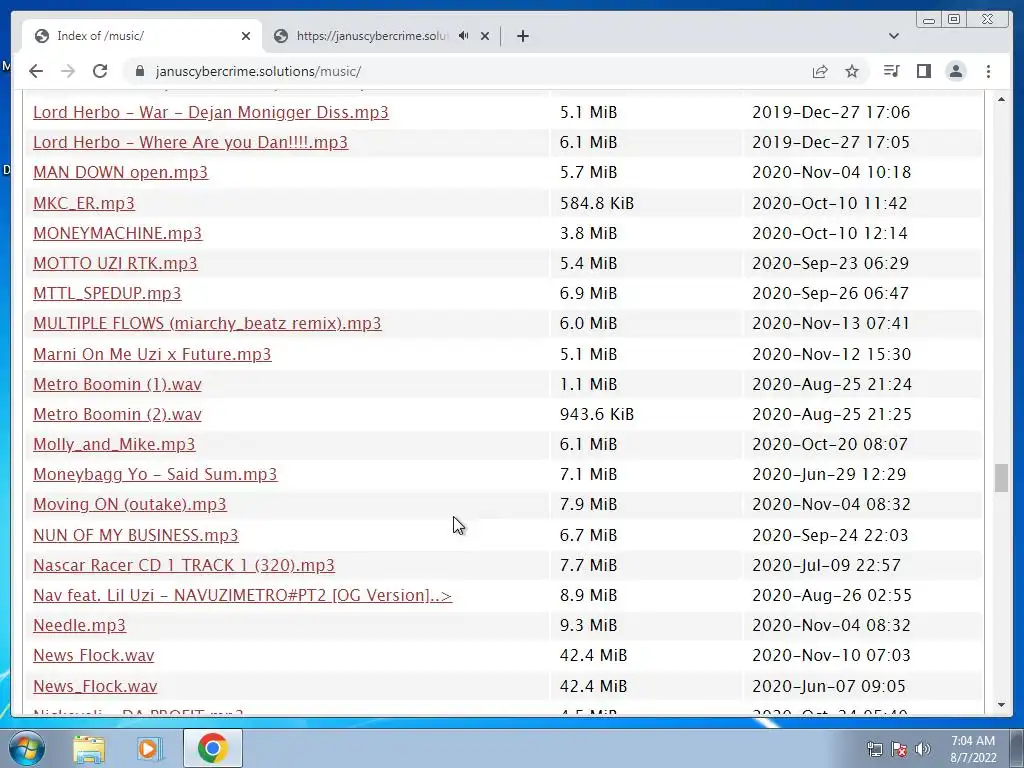The height and width of the screenshot is (768, 1024).
Task: Switch to Index of /music/ tab
Action: click(x=142, y=36)
